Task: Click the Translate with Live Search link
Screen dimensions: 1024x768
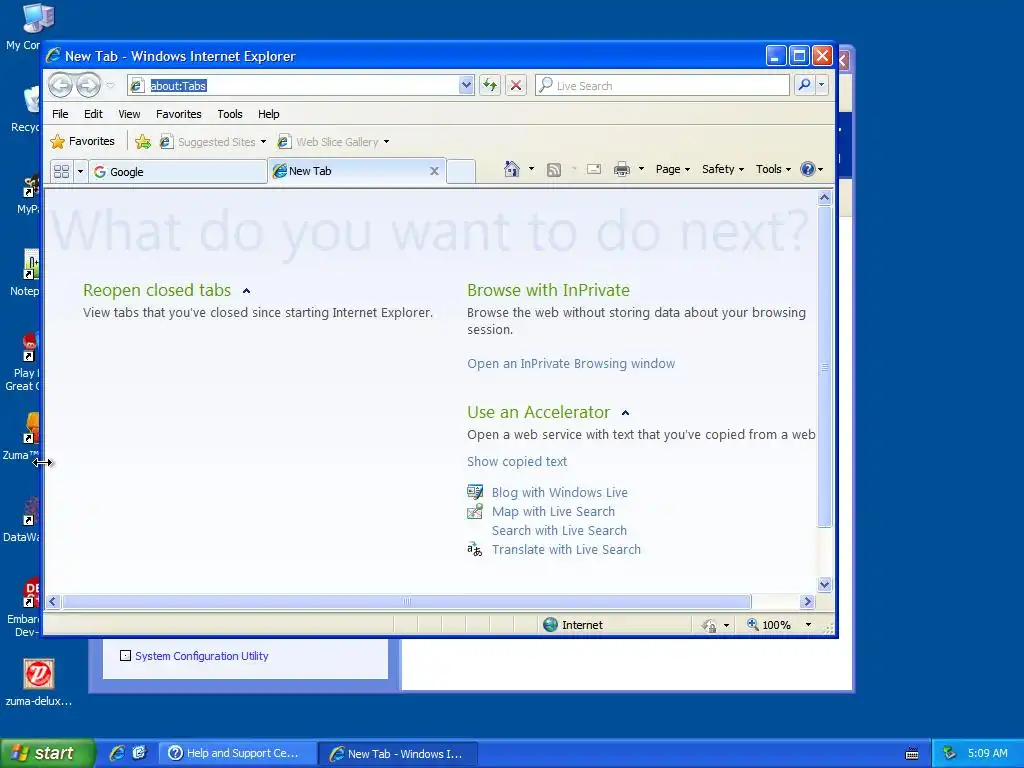Action: (x=566, y=549)
